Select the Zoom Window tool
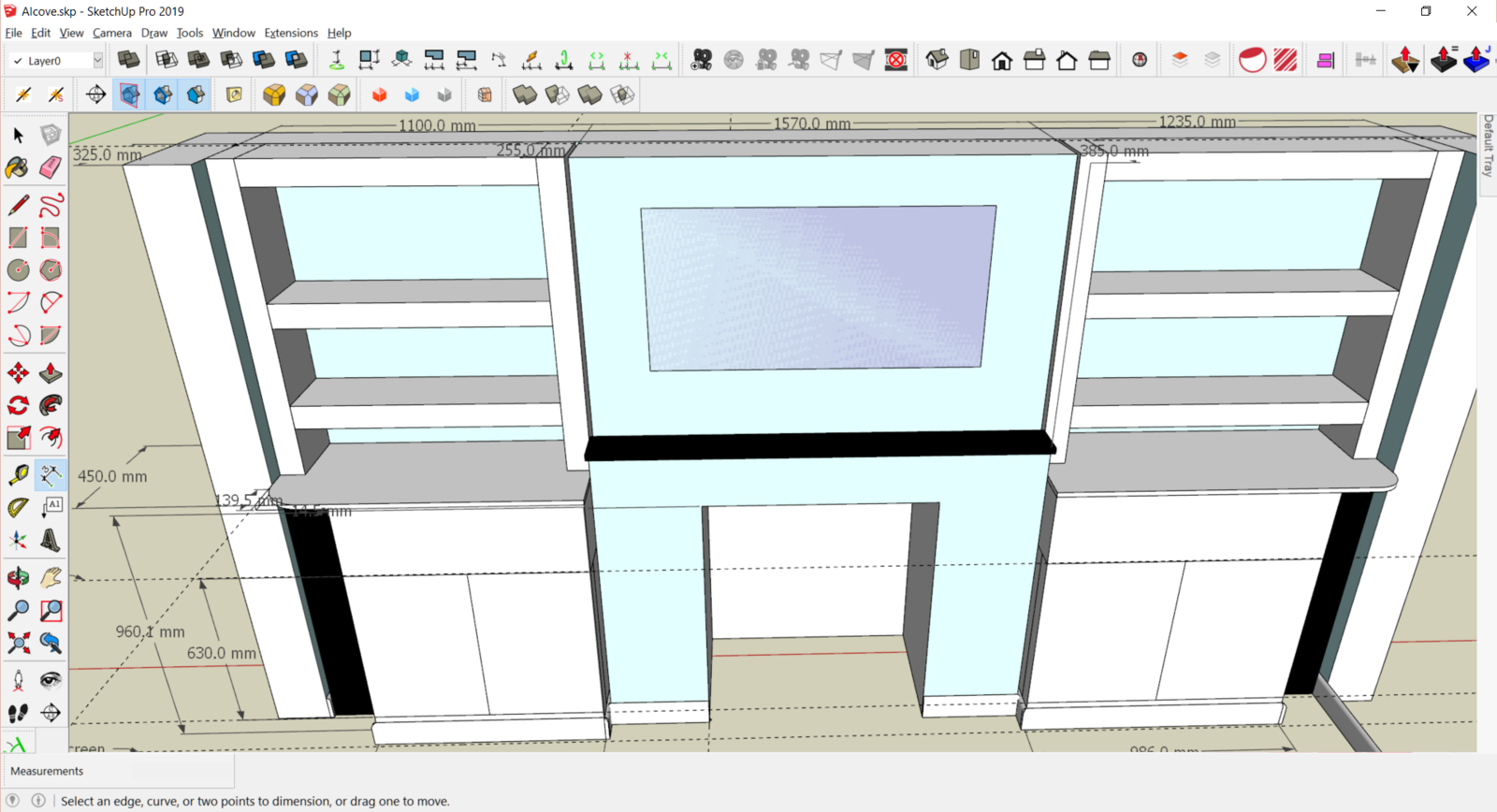The width and height of the screenshot is (1497, 812). [x=51, y=611]
